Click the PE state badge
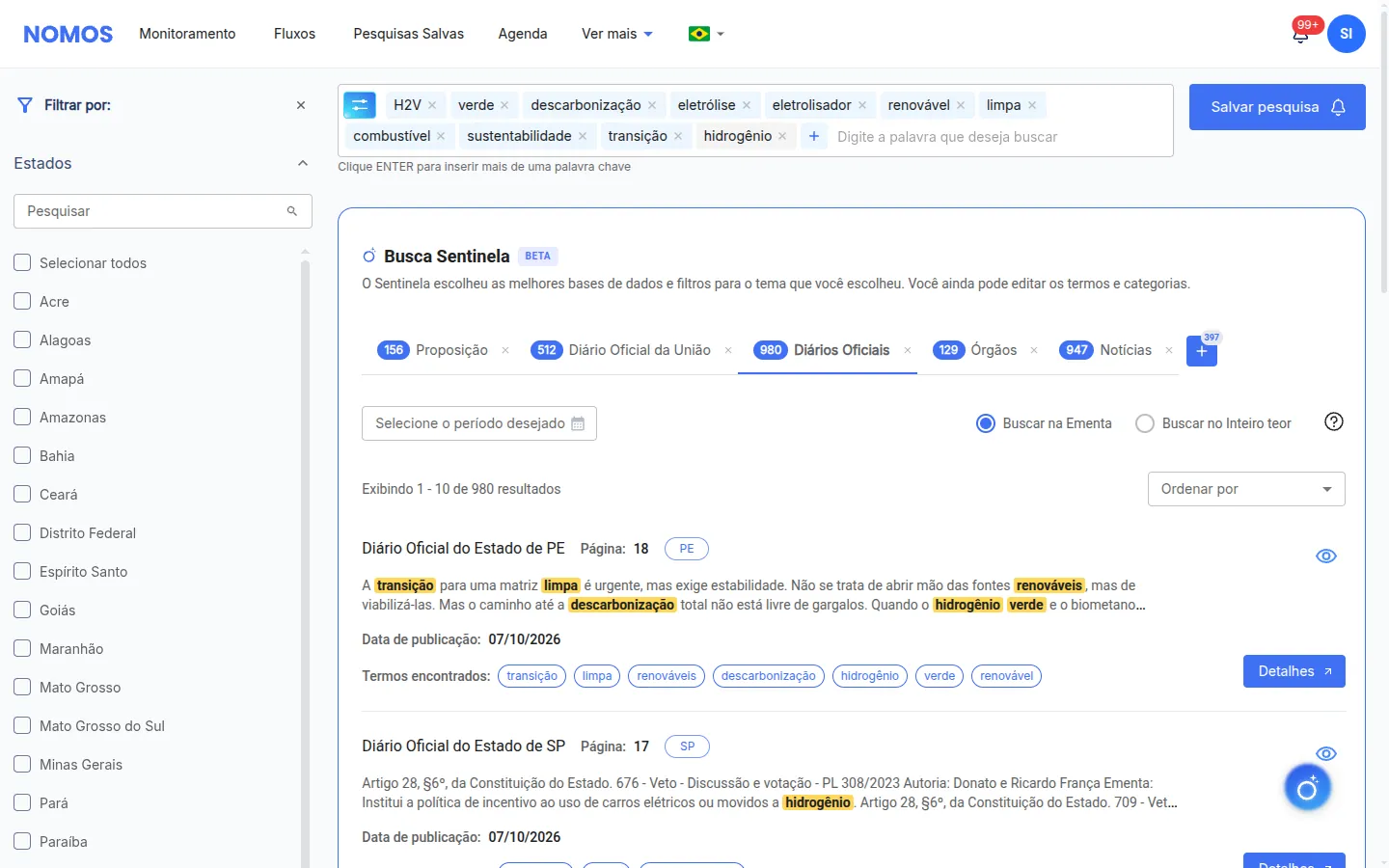Image resolution: width=1389 pixels, height=868 pixels. click(687, 549)
